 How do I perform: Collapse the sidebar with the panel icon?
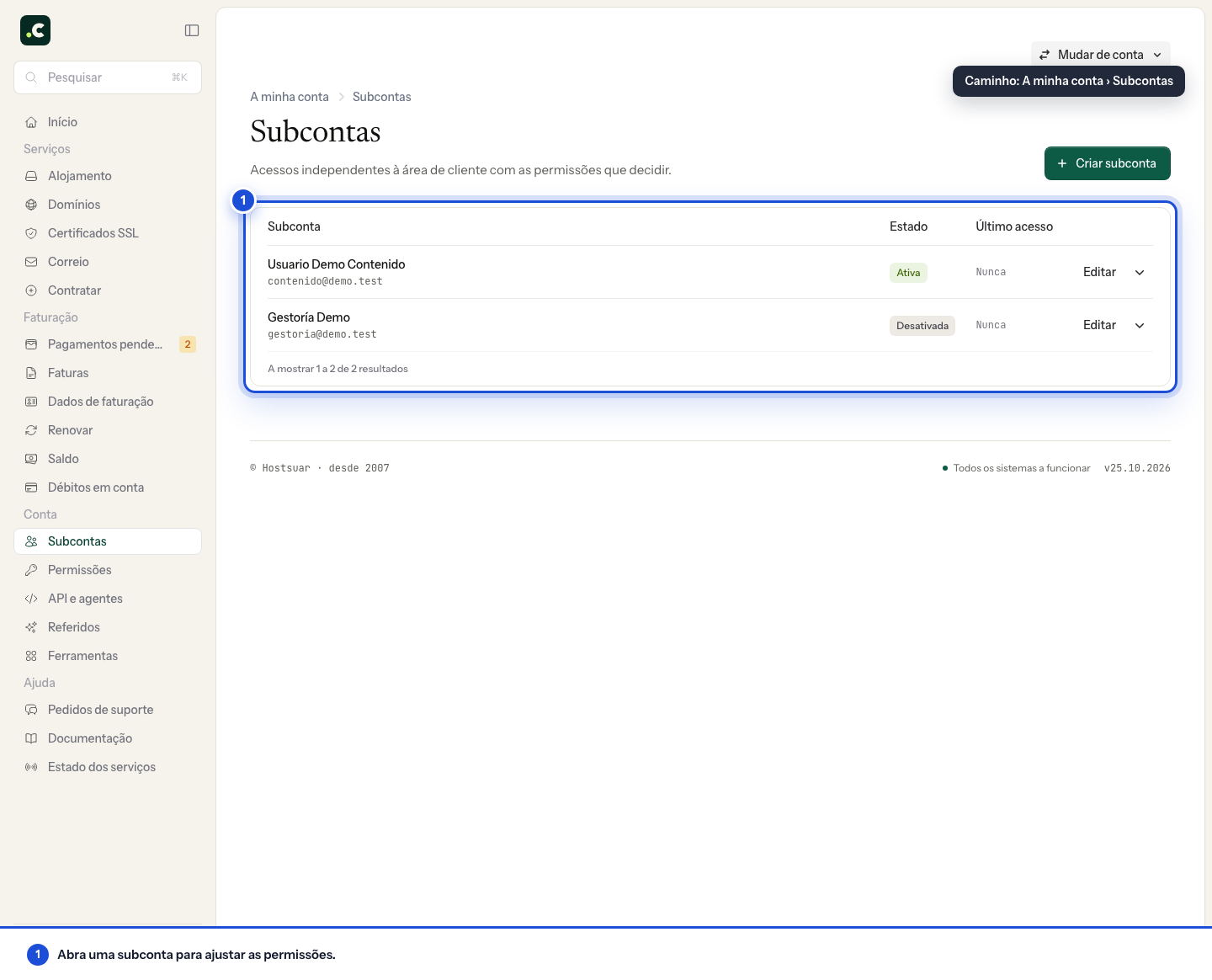click(x=192, y=30)
